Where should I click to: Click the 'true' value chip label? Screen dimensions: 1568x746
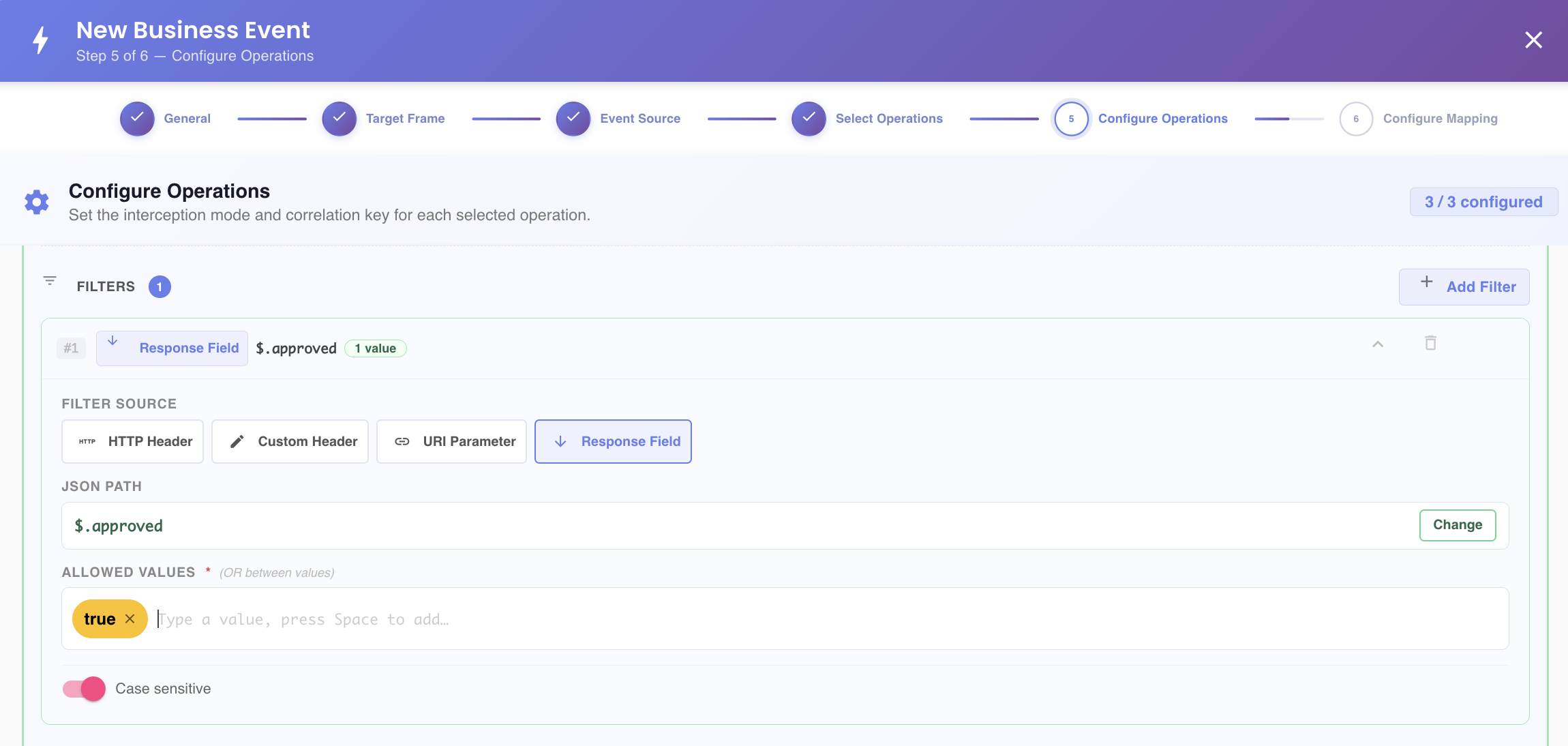pos(100,618)
